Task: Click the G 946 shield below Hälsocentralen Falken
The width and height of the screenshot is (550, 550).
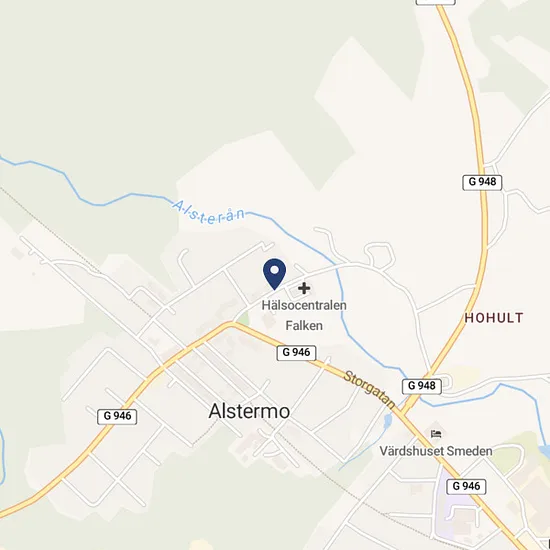Action: click(x=296, y=353)
